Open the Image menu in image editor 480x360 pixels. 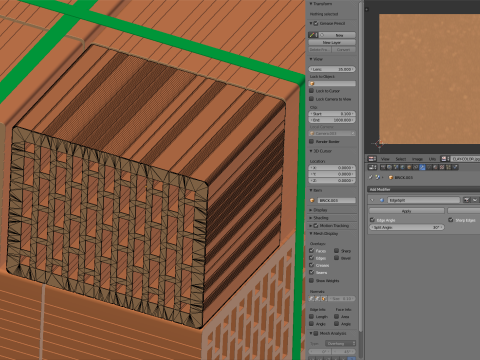tap(417, 159)
